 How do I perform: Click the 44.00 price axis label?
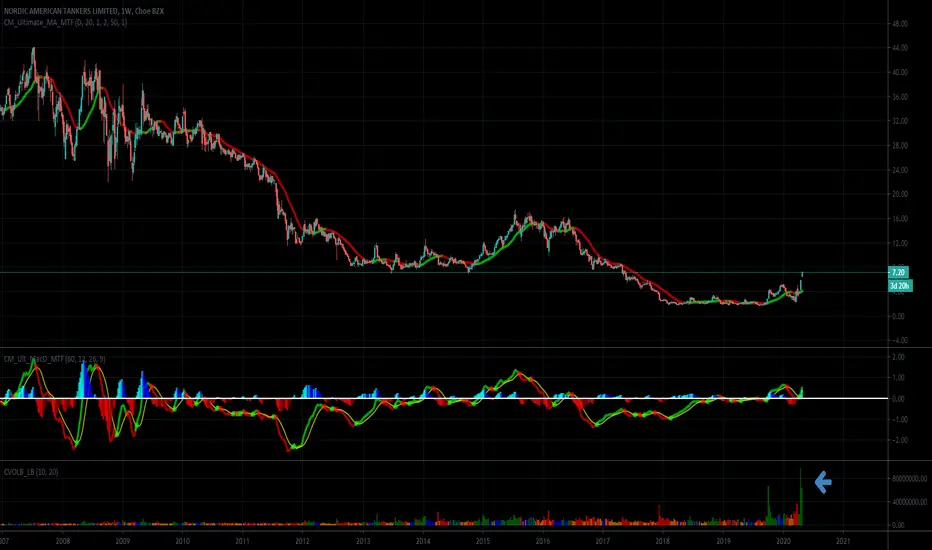click(900, 48)
